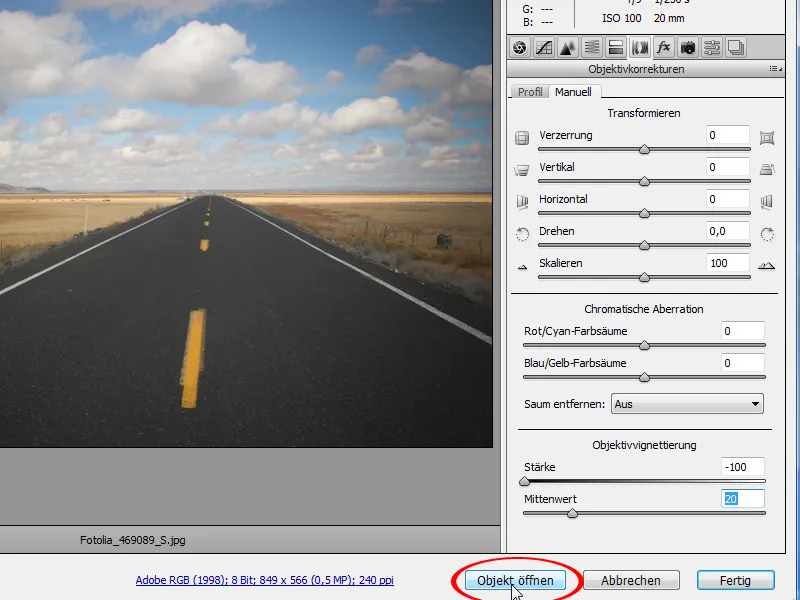Click the perspective icon right of Vertikal

(x=767, y=169)
